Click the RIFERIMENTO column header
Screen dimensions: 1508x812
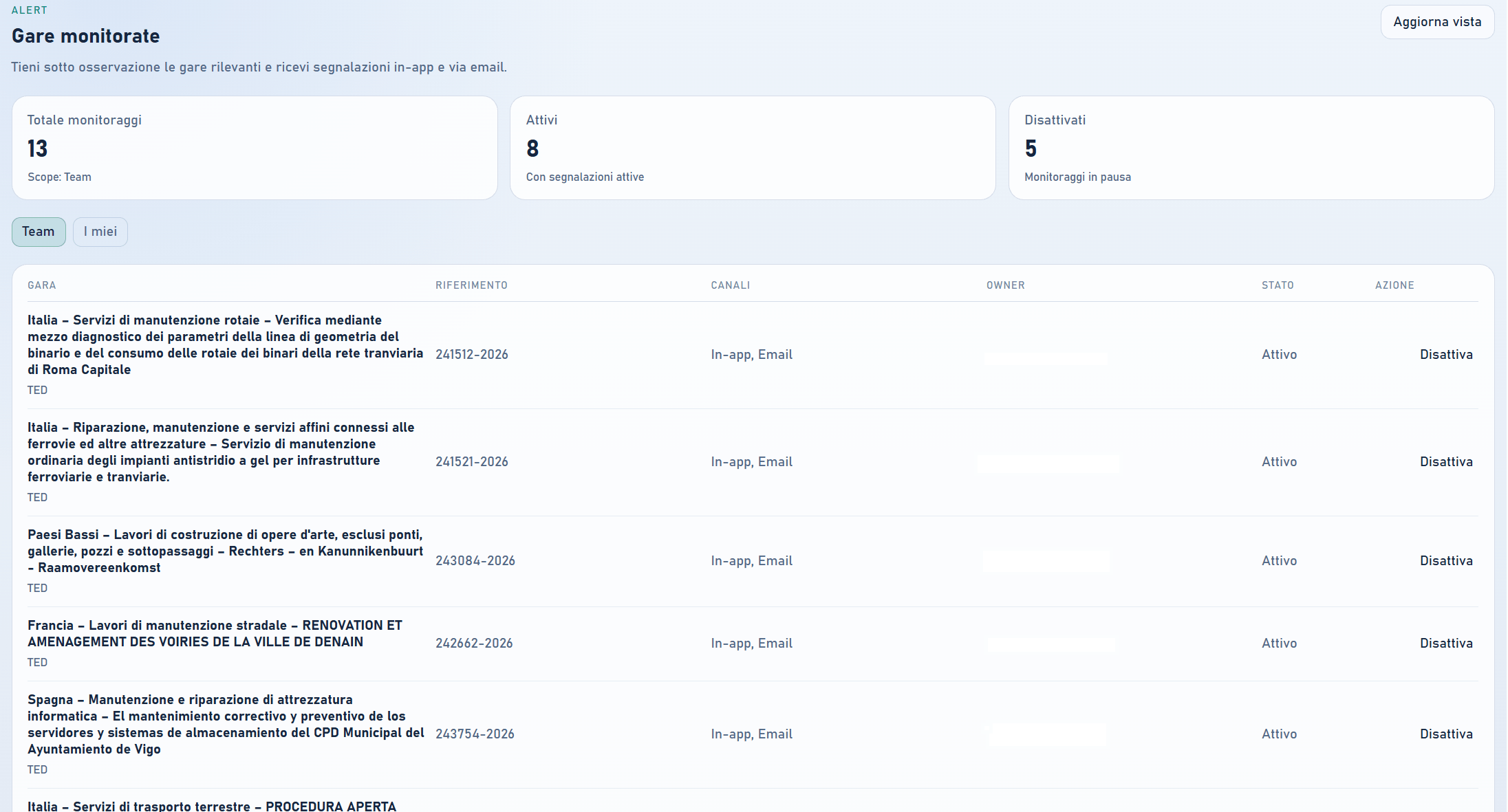click(x=471, y=285)
